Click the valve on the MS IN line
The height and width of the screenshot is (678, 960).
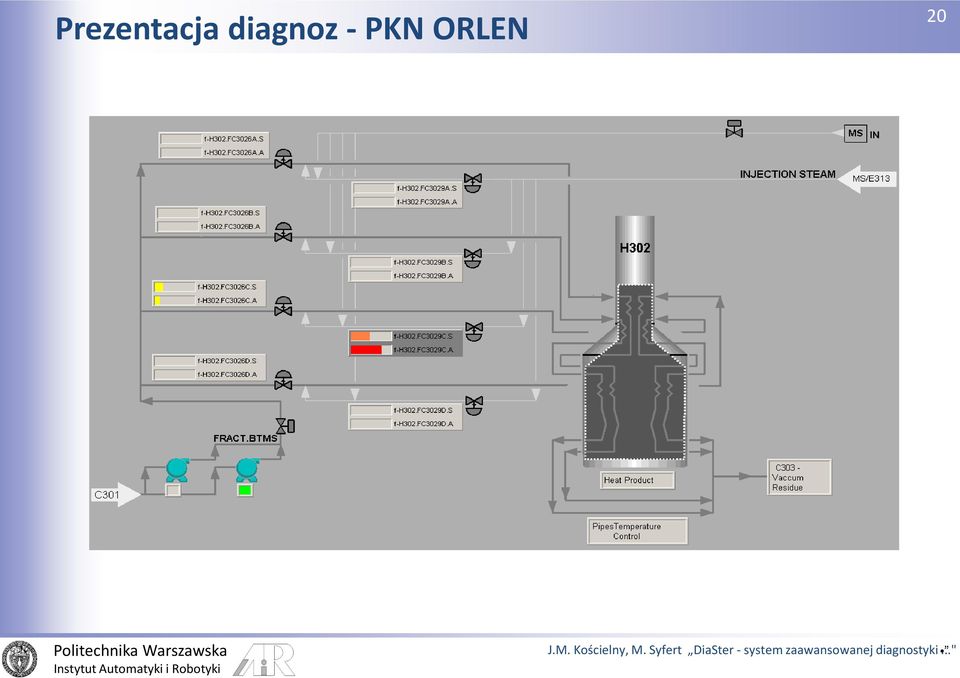point(734,129)
